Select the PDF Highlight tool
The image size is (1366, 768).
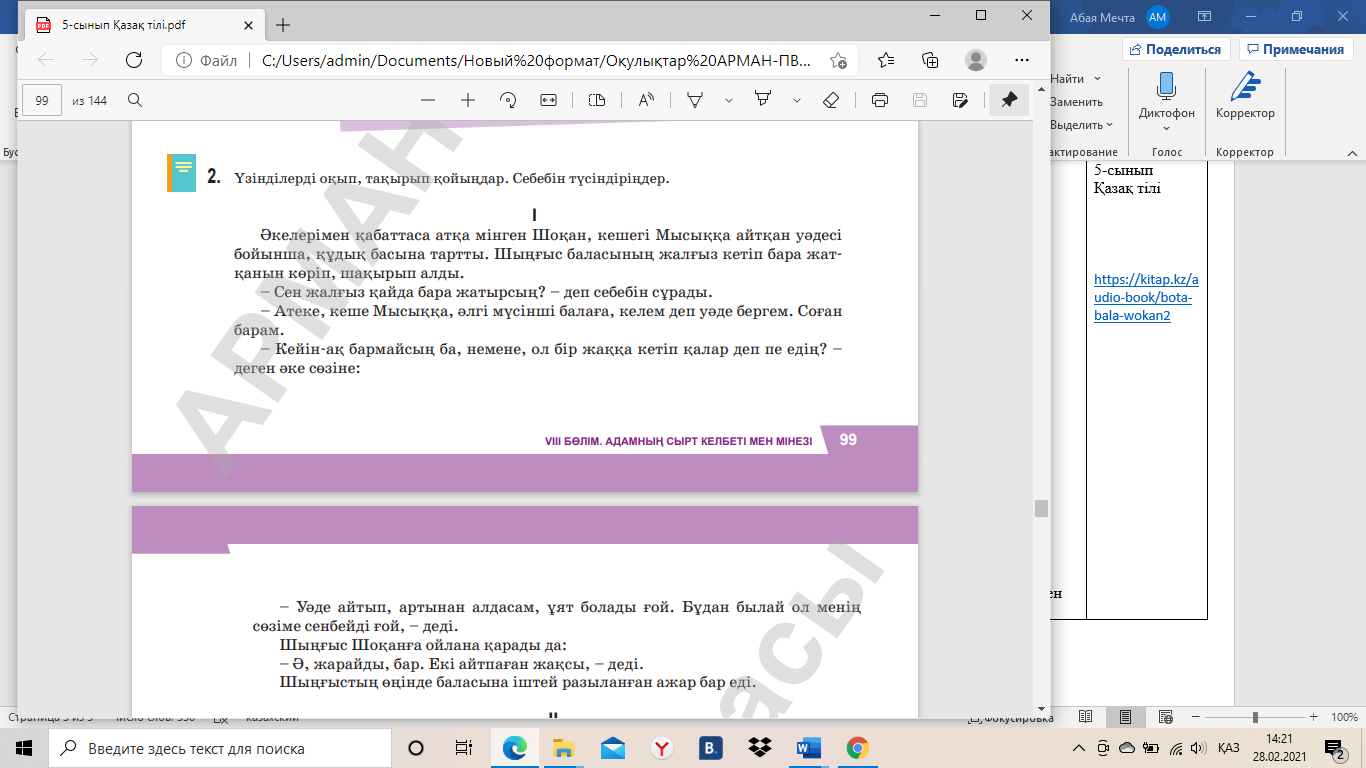pos(764,100)
